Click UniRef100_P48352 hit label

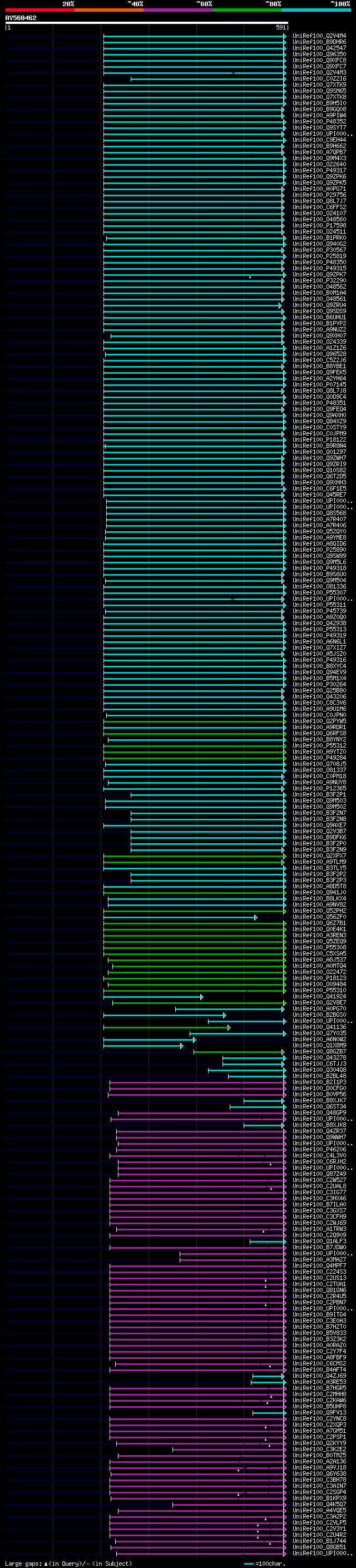[x=319, y=121]
